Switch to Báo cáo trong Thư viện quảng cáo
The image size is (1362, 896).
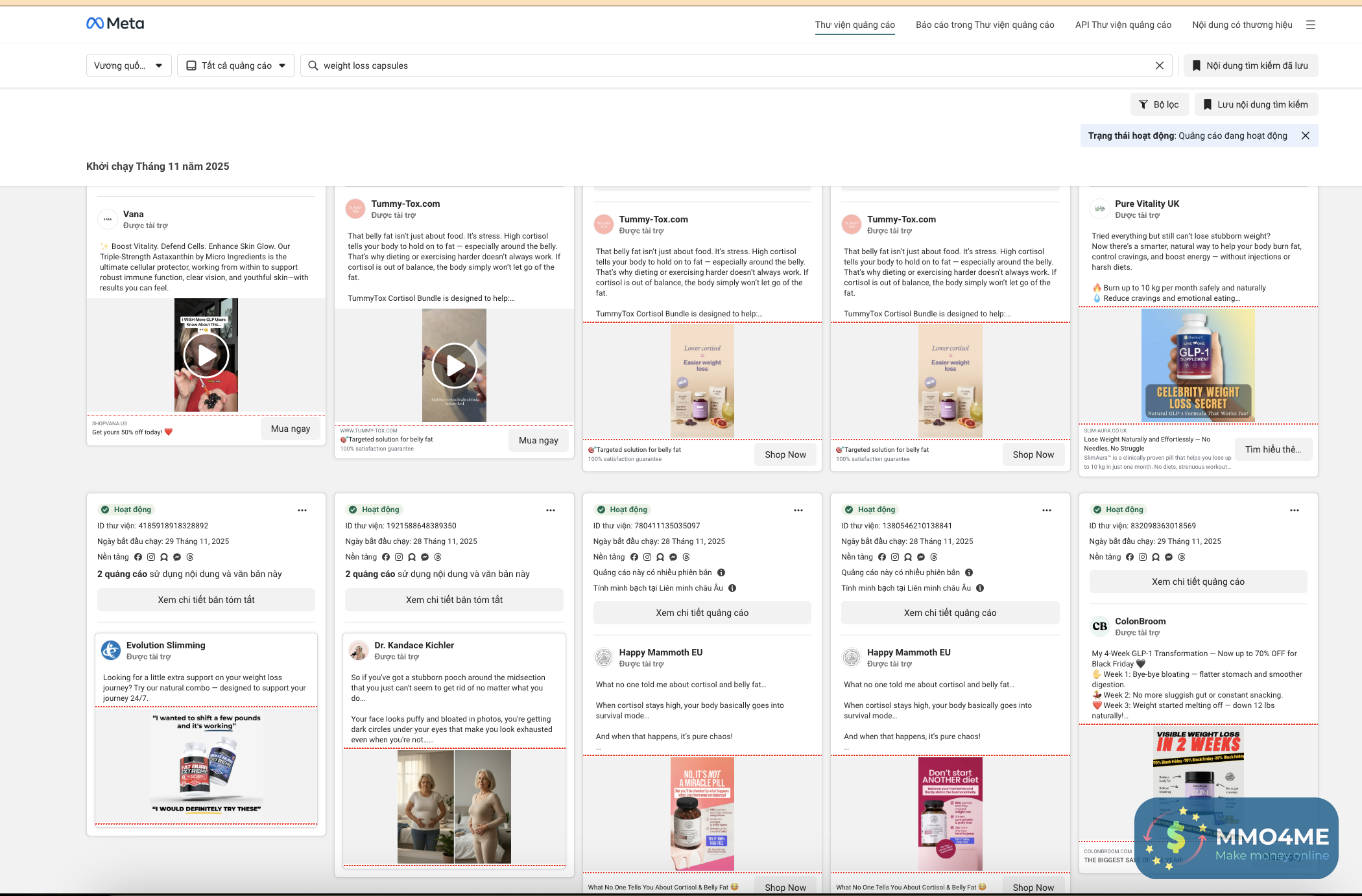click(x=985, y=25)
